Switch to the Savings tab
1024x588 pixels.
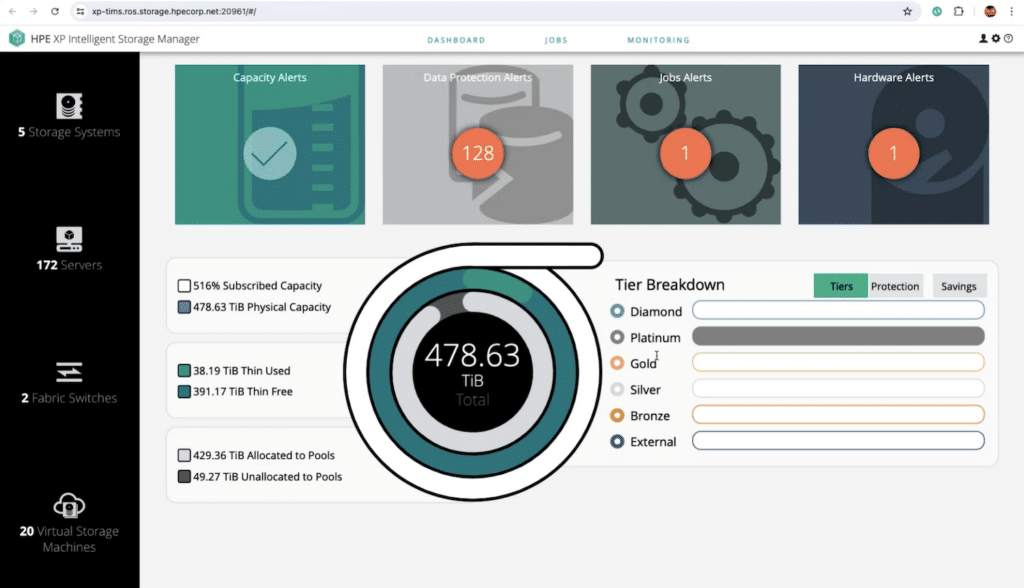pyautogui.click(x=959, y=286)
